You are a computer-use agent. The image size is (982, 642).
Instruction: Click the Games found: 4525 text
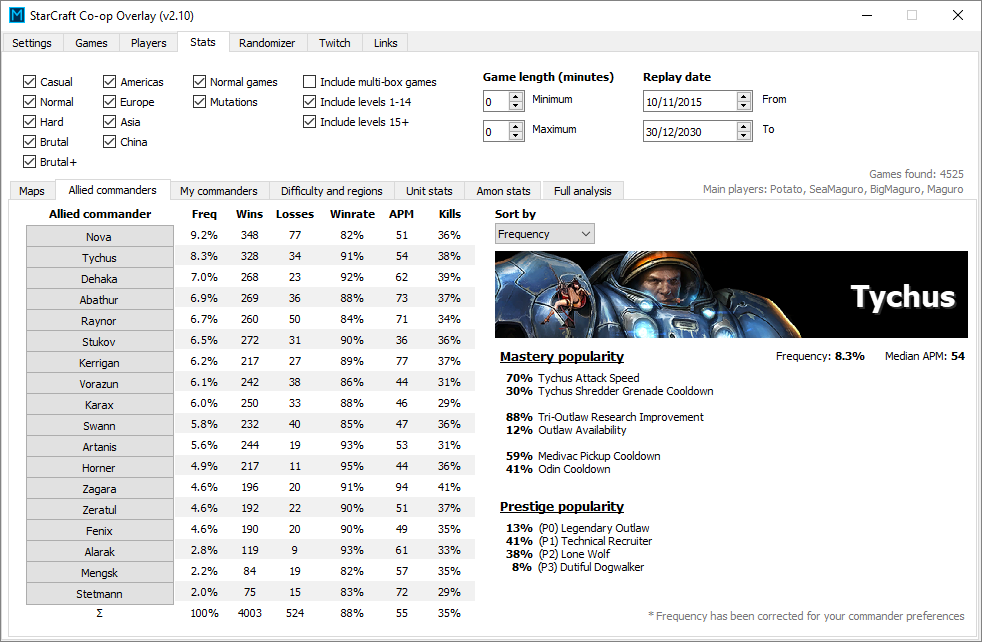(x=916, y=173)
